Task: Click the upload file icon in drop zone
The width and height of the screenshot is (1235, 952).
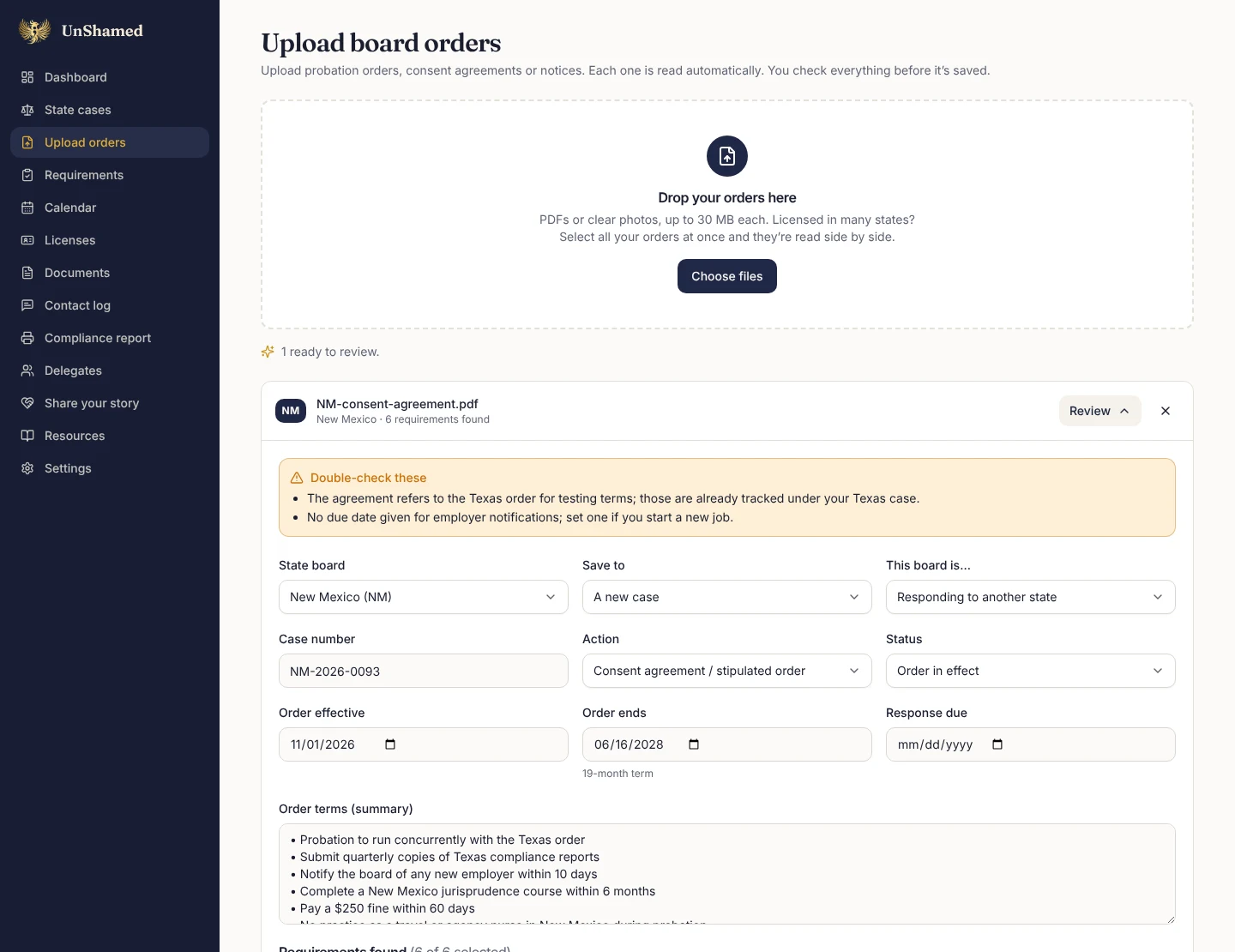Action: [x=727, y=156]
